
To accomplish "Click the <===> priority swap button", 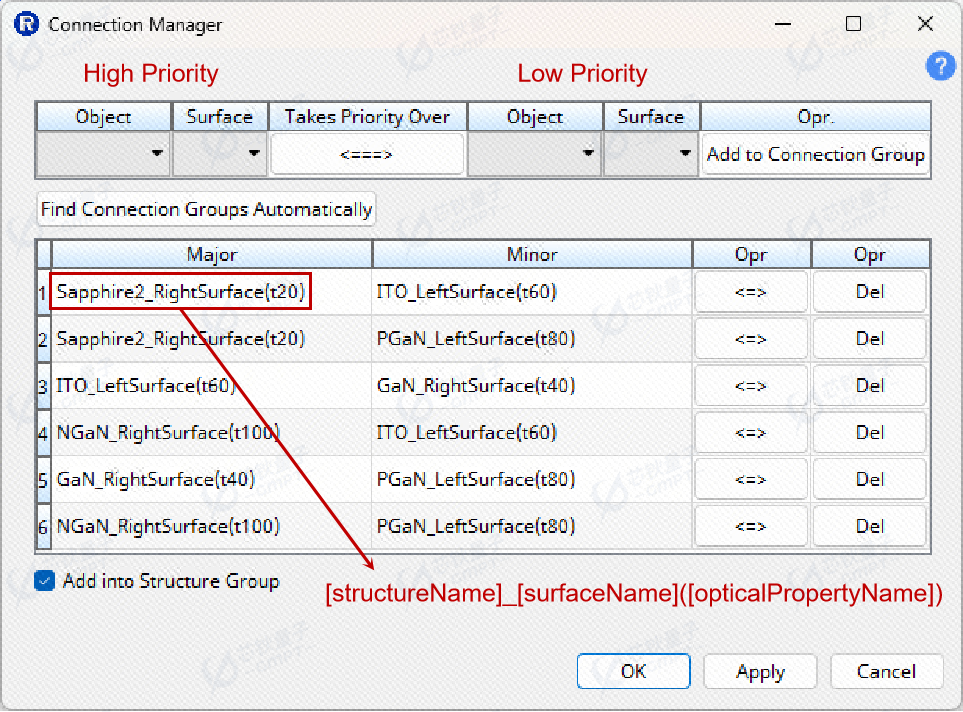I will [x=367, y=154].
